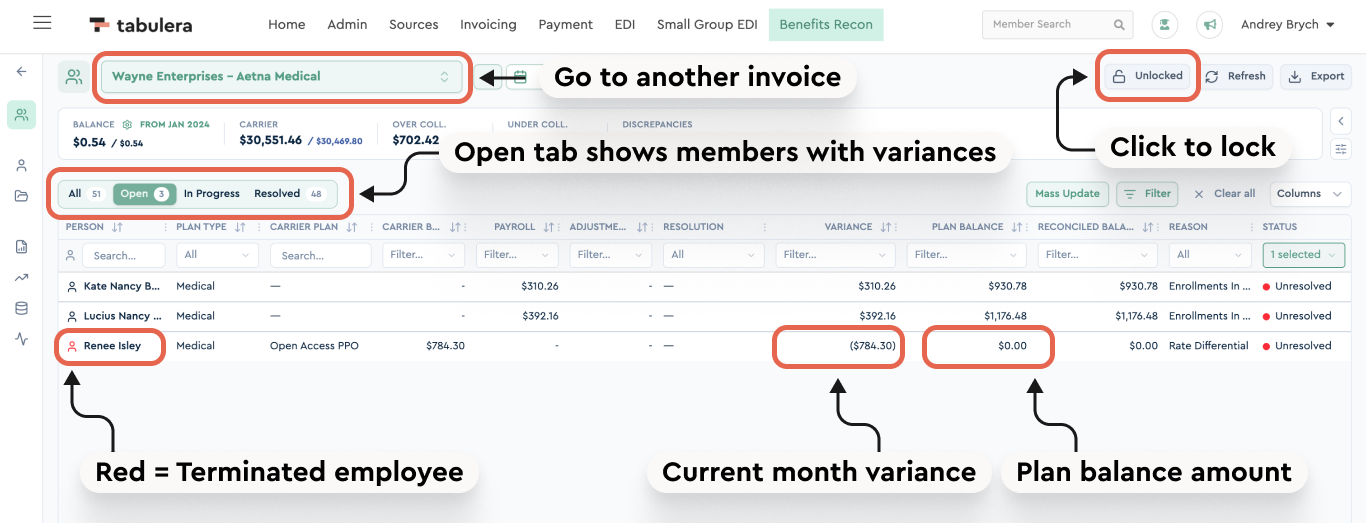Open Small Group EDI menu

click(x=707, y=24)
